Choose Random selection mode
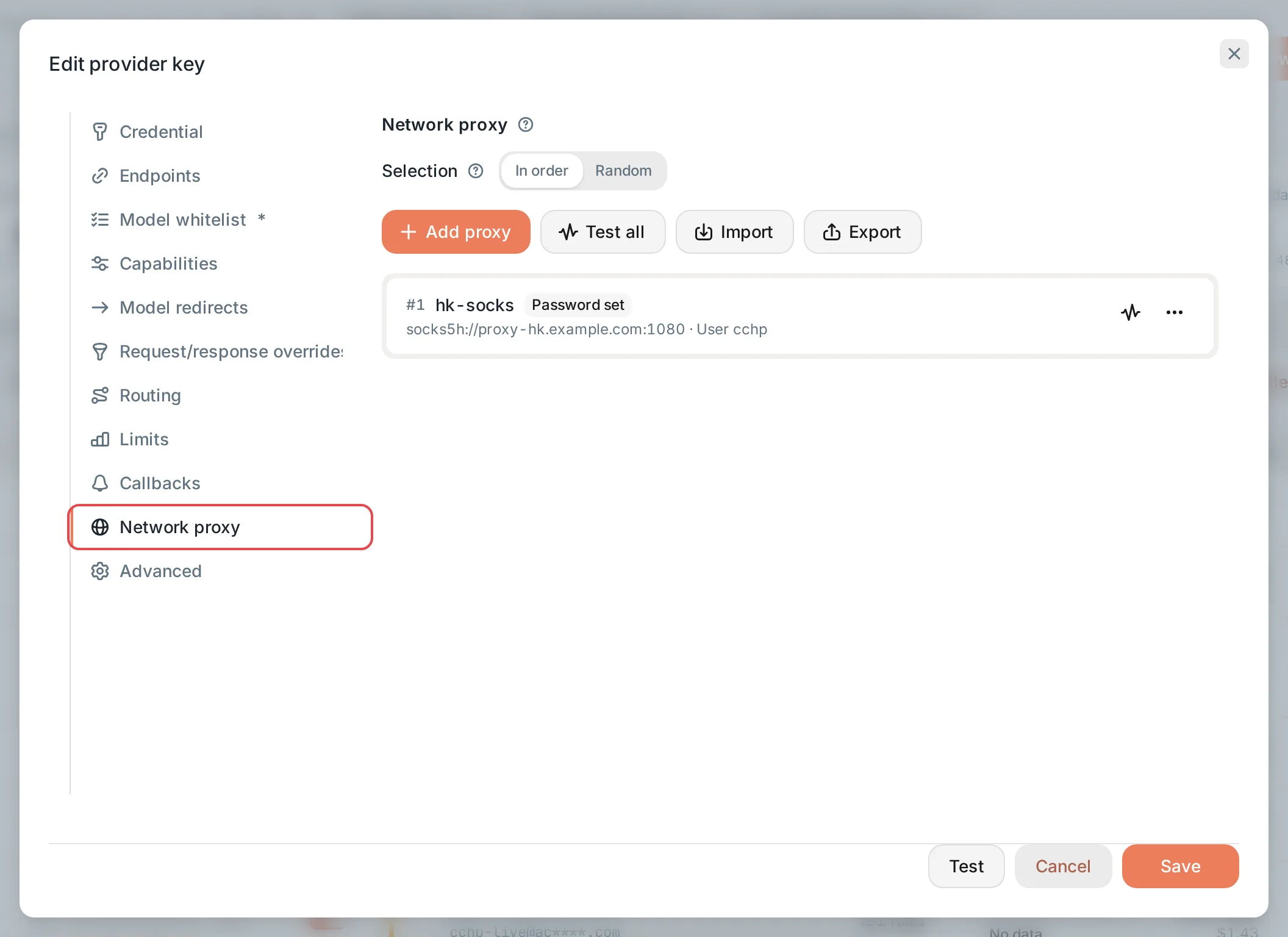 (x=623, y=171)
